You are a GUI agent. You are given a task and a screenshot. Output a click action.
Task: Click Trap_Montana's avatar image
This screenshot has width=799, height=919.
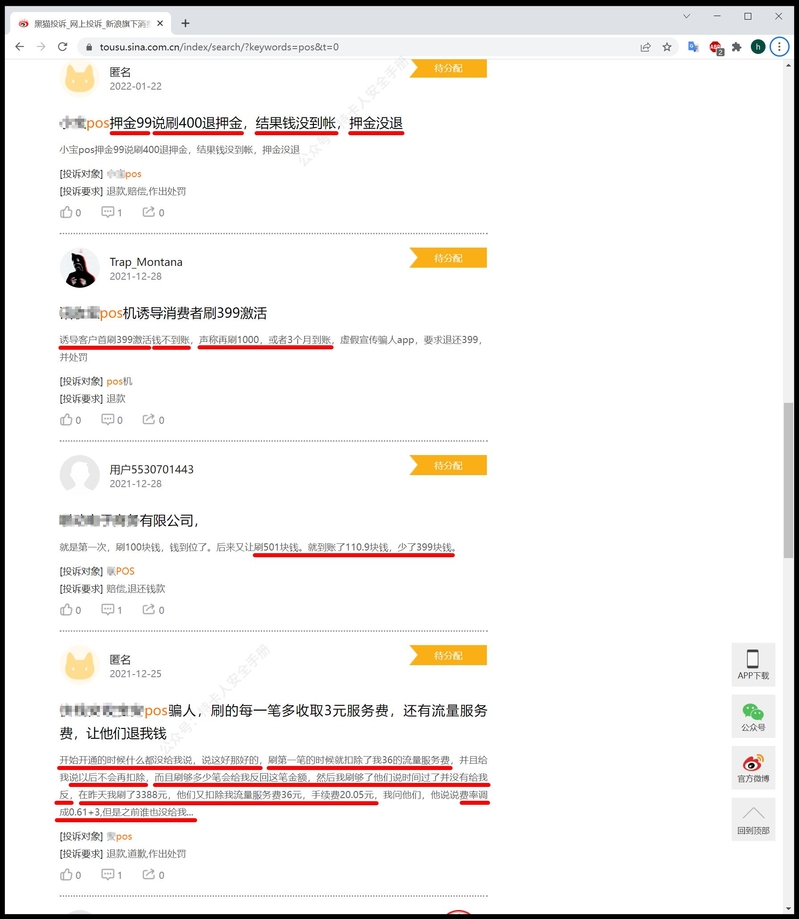coord(80,268)
